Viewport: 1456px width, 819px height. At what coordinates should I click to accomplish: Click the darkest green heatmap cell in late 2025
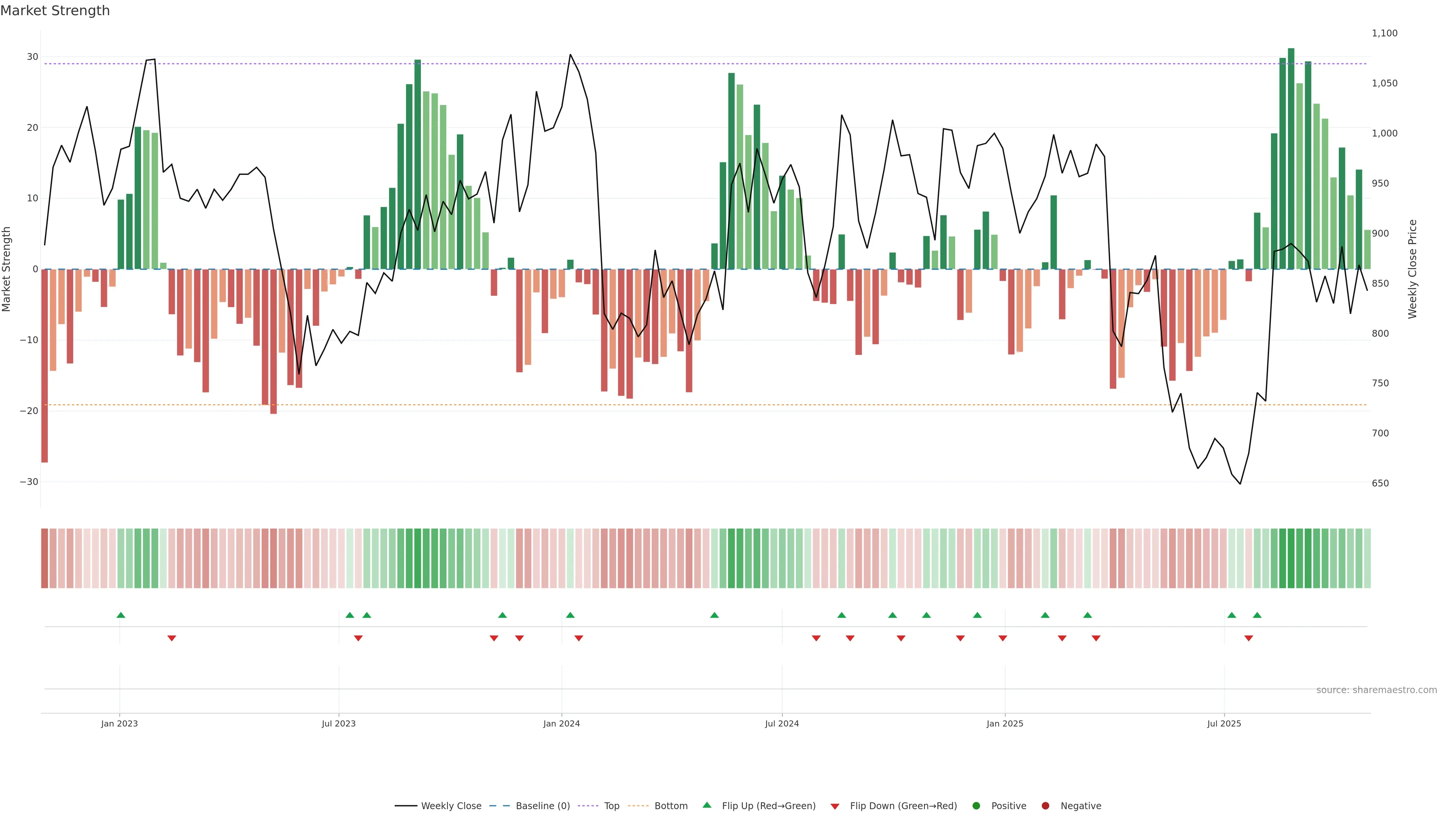click(1291, 558)
